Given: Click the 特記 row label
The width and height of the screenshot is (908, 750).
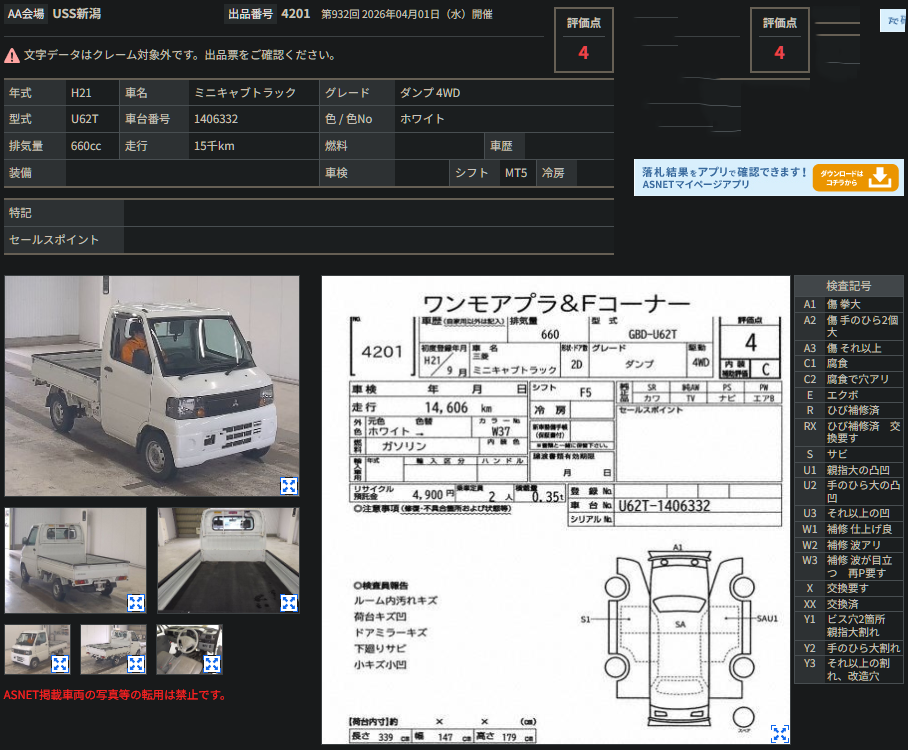Looking at the screenshot, I should click(64, 213).
